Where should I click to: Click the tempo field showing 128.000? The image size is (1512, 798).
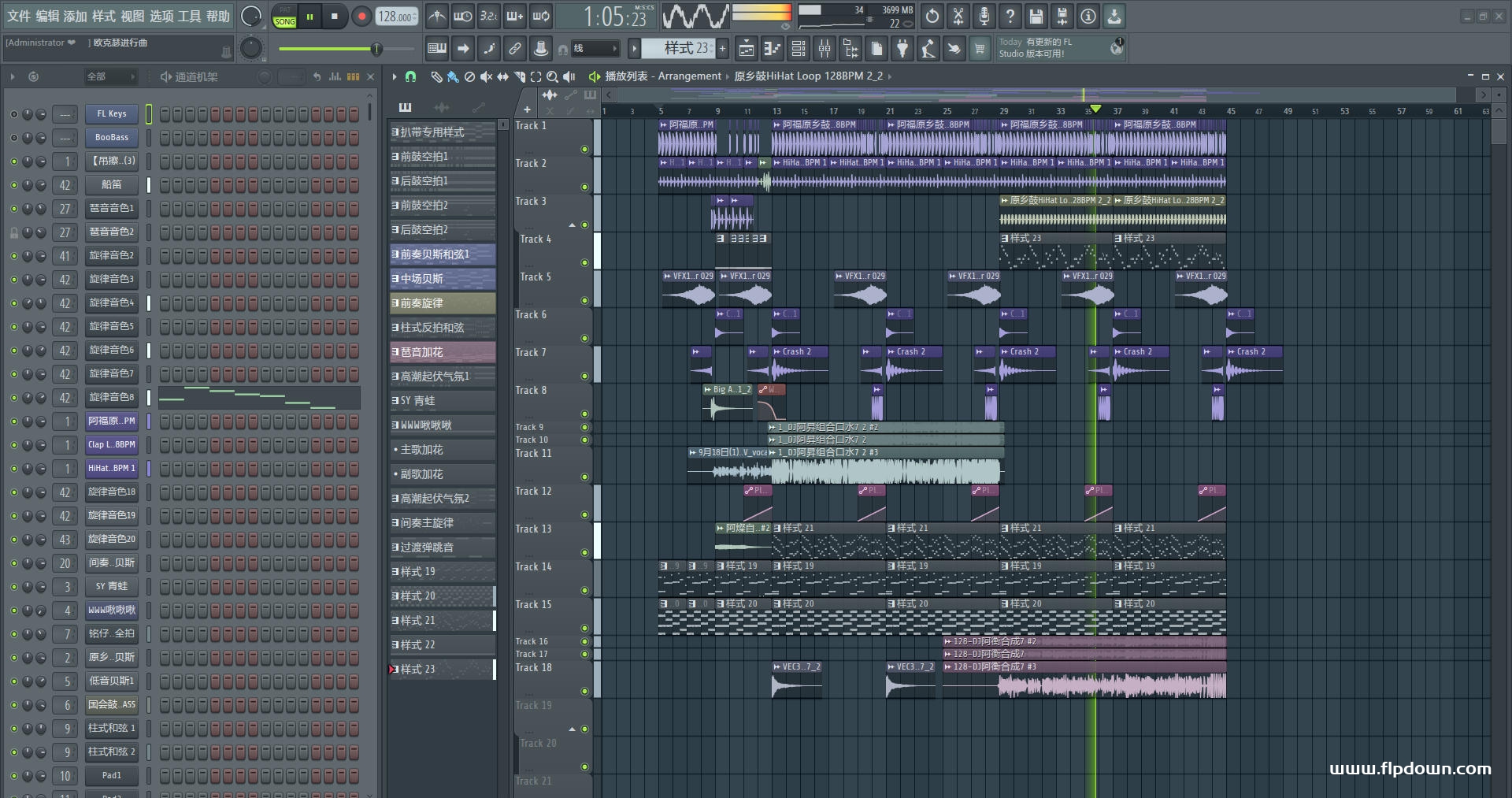[x=396, y=17]
